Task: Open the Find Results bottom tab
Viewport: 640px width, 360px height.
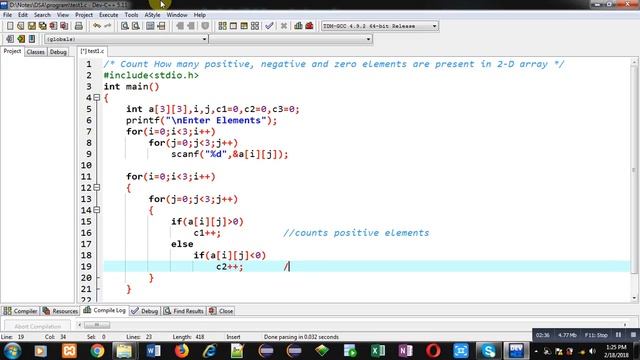Action: coord(184,311)
